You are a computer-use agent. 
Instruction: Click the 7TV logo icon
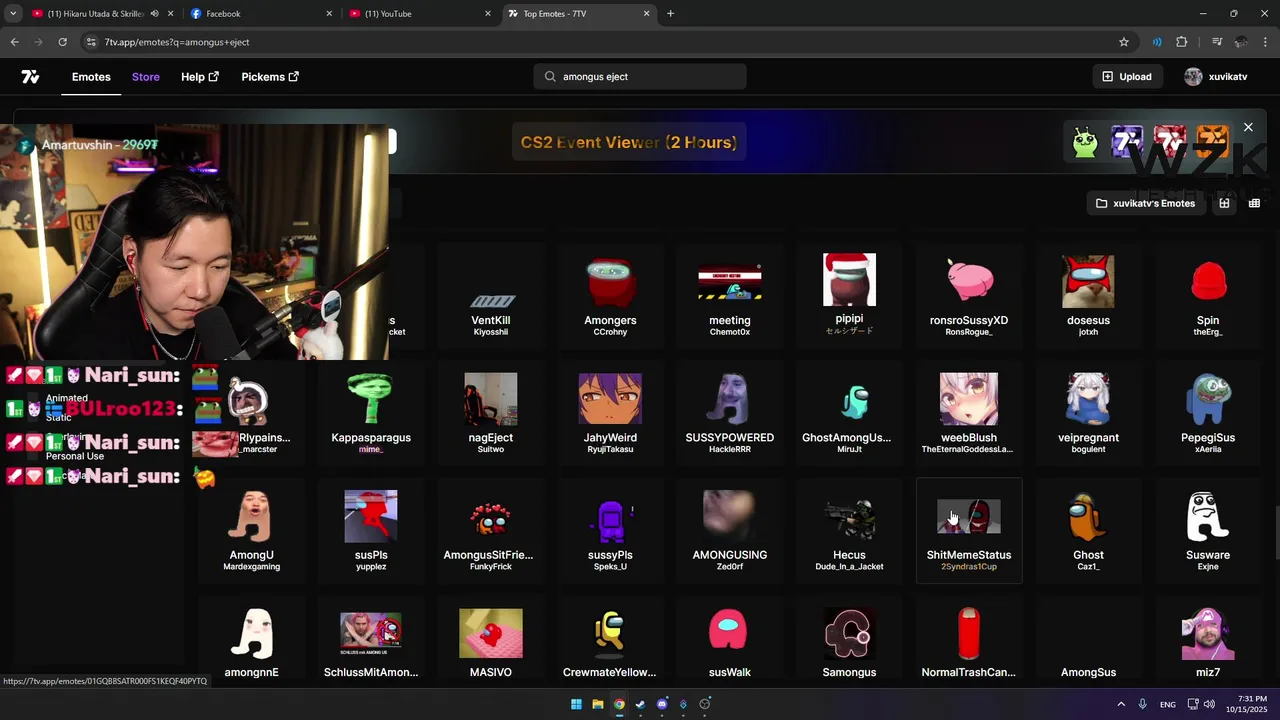point(30,77)
